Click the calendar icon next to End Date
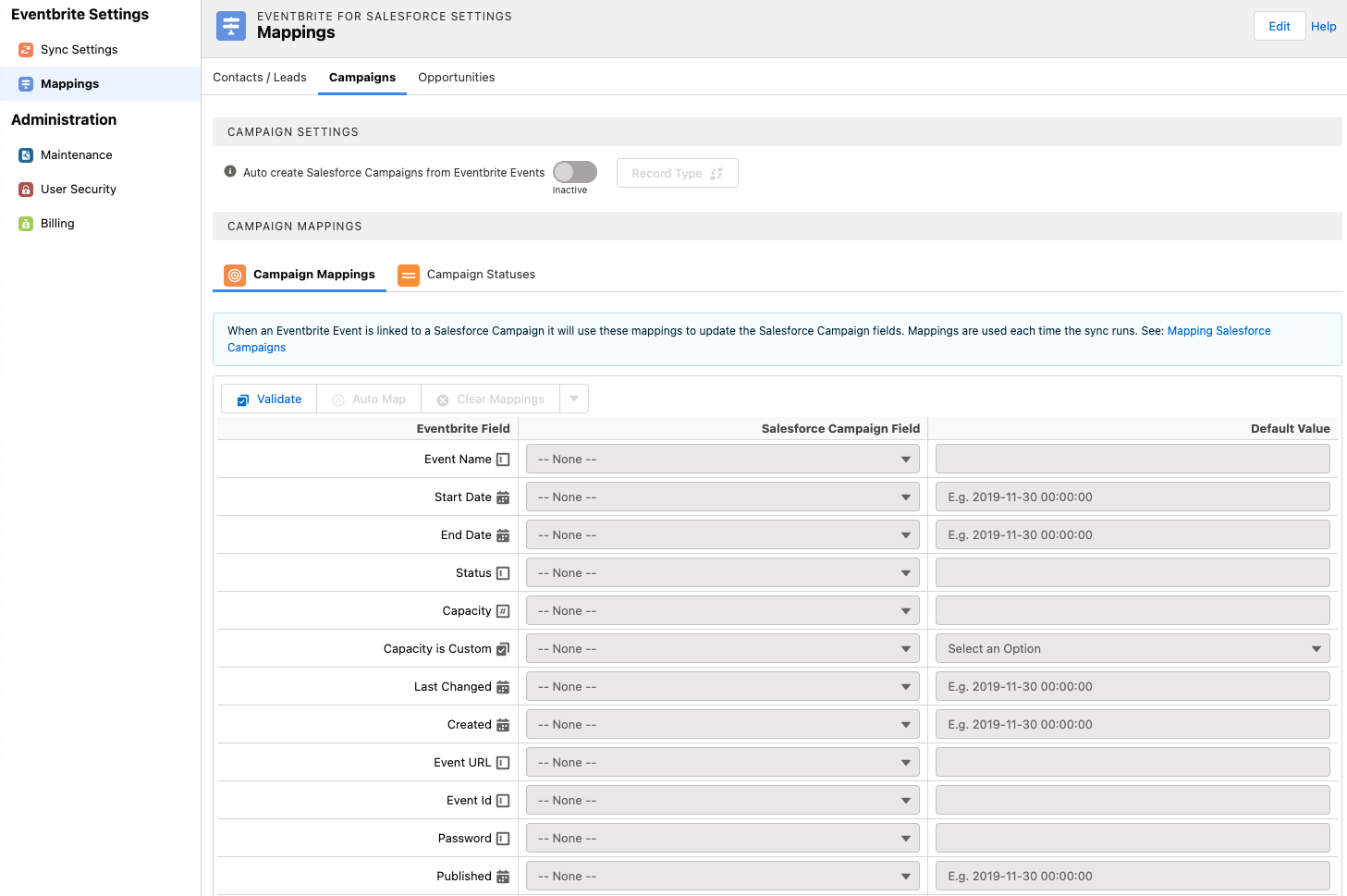 point(503,535)
